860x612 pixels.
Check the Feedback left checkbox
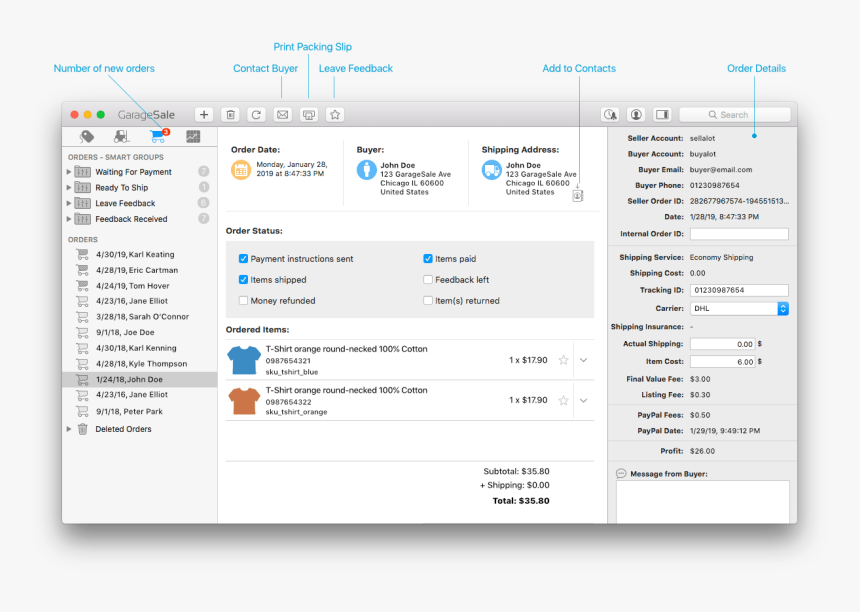click(428, 280)
